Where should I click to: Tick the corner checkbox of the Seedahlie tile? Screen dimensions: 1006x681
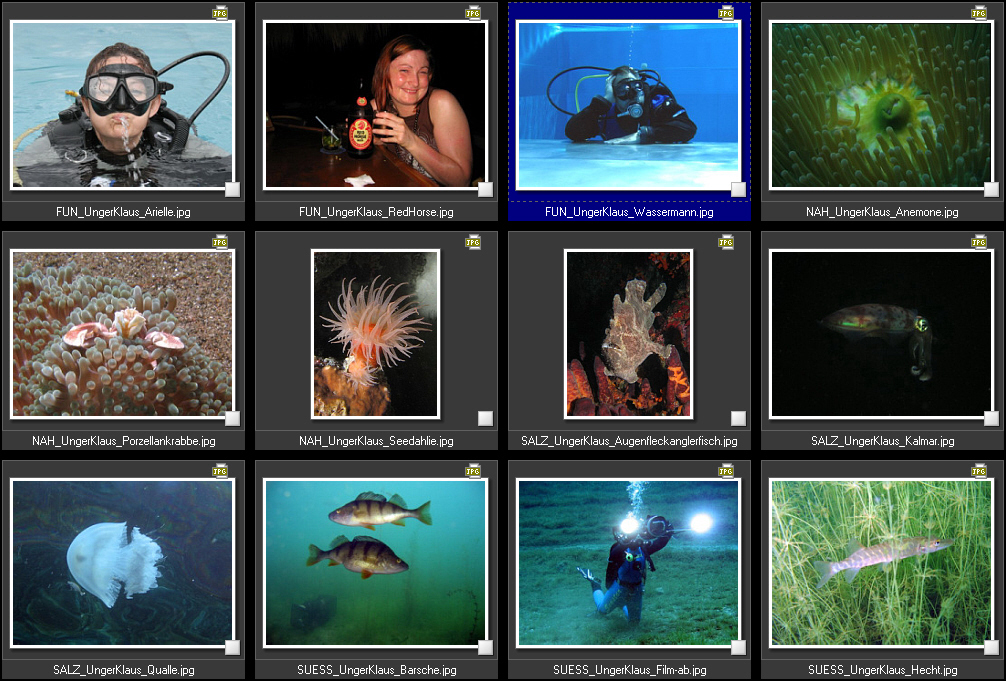pyautogui.click(x=486, y=418)
